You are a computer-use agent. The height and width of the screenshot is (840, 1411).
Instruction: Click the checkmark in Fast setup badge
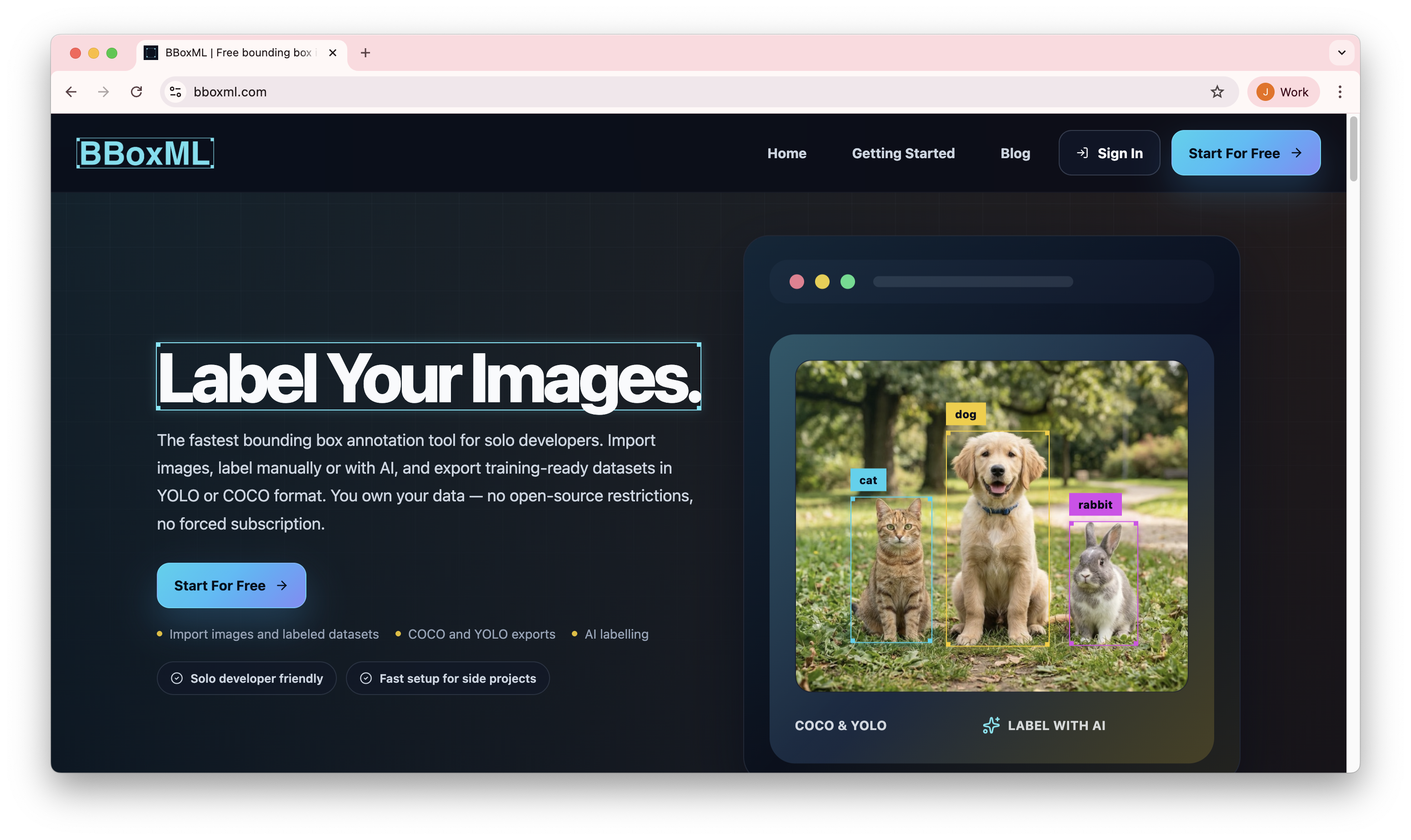pos(365,678)
